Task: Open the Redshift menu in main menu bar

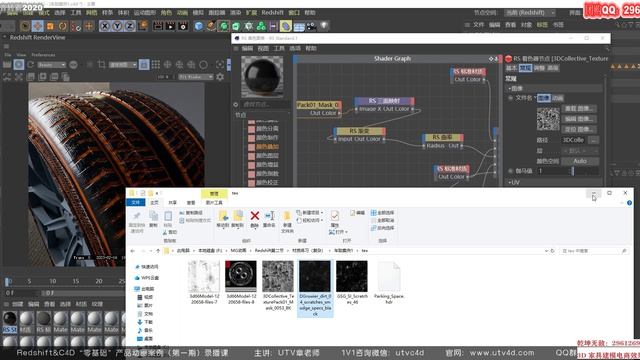Action: pyautogui.click(x=272, y=13)
